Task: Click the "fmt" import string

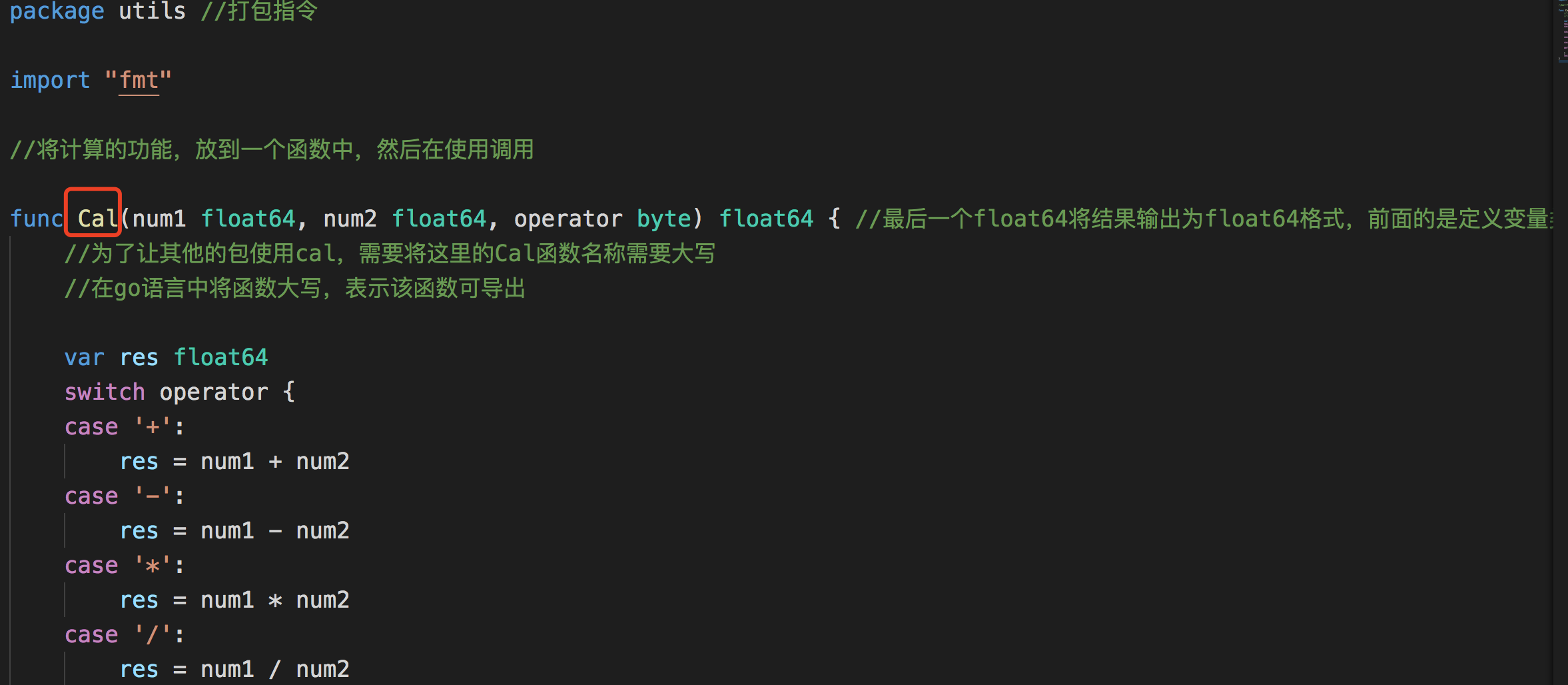Action: point(139,81)
